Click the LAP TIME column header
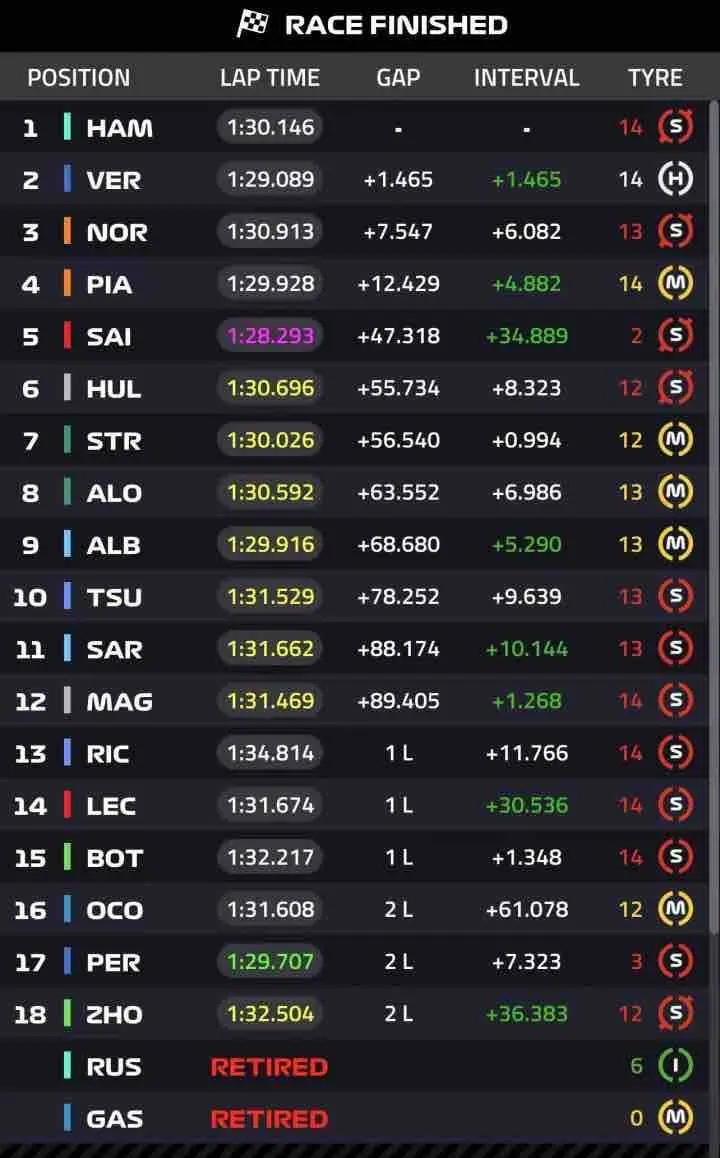 coord(270,78)
